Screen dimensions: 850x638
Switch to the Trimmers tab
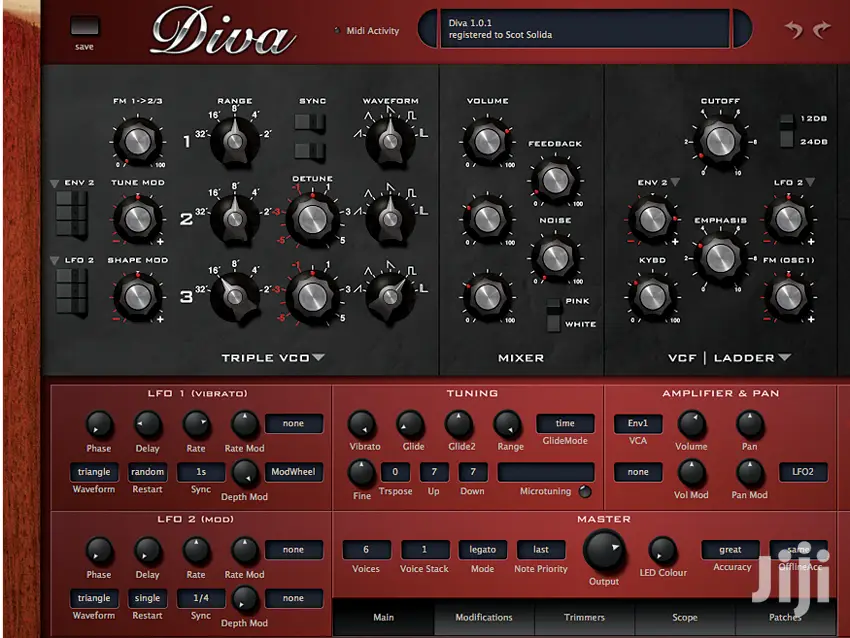click(x=584, y=617)
